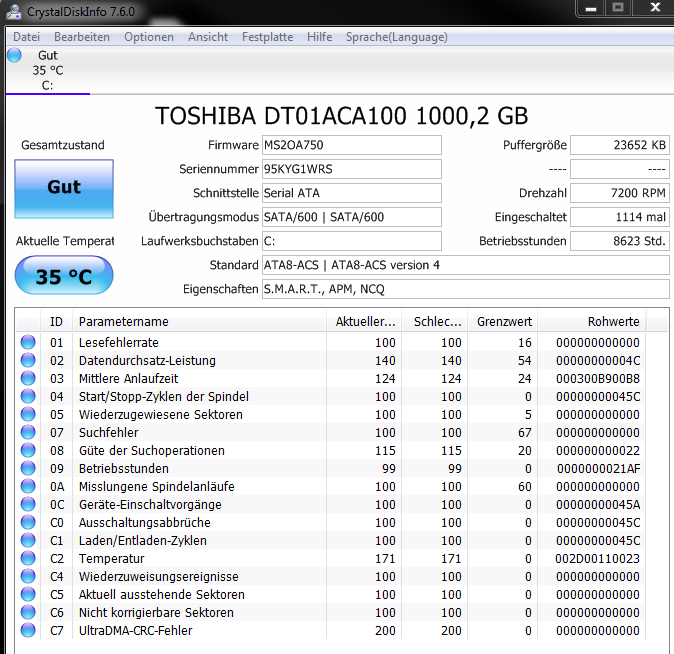Select the Gut 35 °C C: disk tab
The width and height of the screenshot is (674, 654).
(48, 71)
